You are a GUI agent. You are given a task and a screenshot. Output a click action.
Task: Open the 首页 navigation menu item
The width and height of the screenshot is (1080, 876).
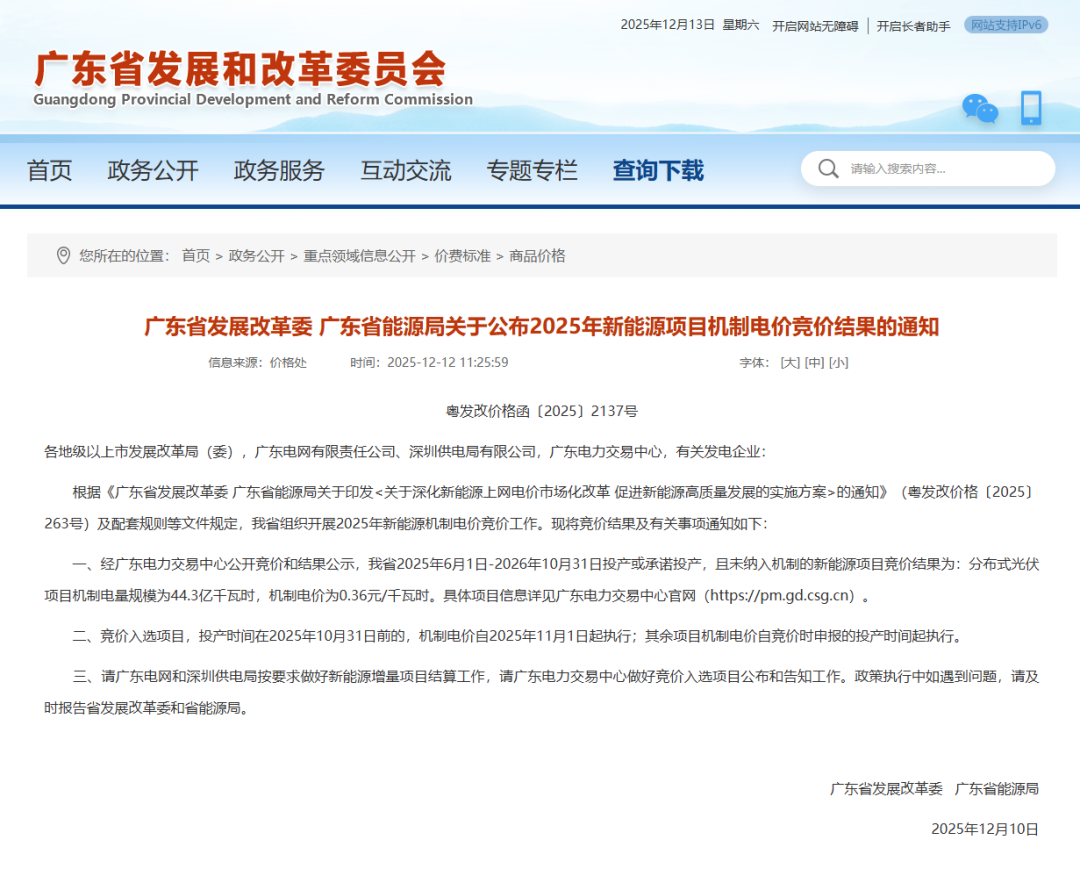[50, 171]
